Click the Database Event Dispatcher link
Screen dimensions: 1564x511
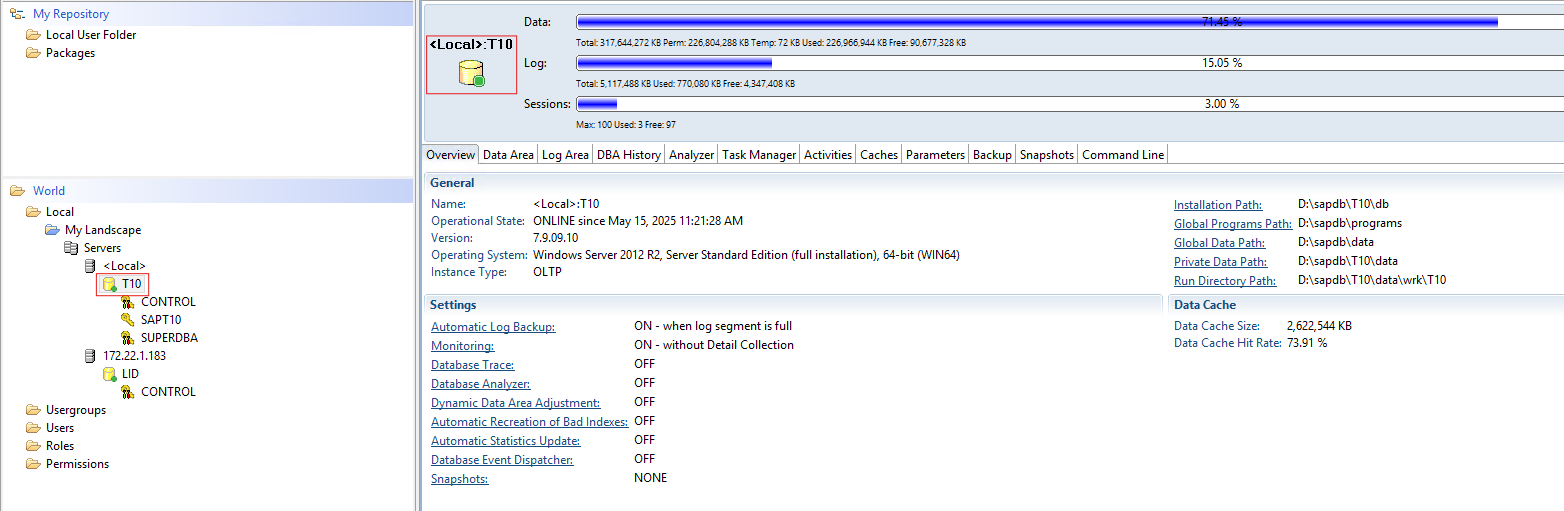point(502,460)
